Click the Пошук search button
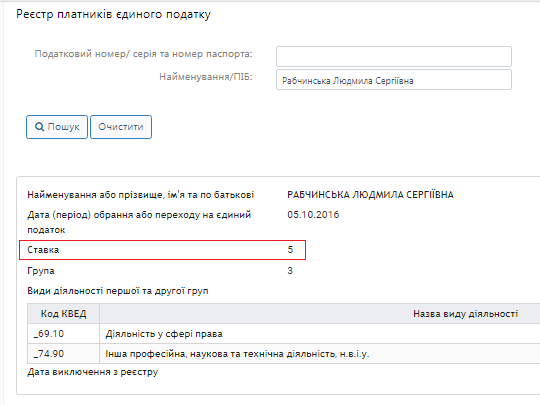 [57, 127]
